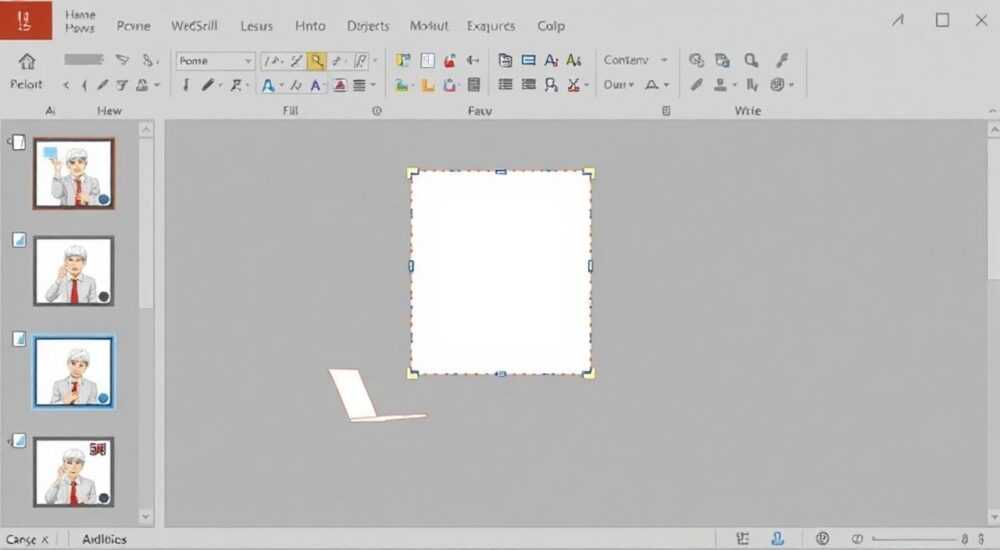1000x550 pixels.
Task: Toggle the checkbox beside the second slide
Action: 19,240
